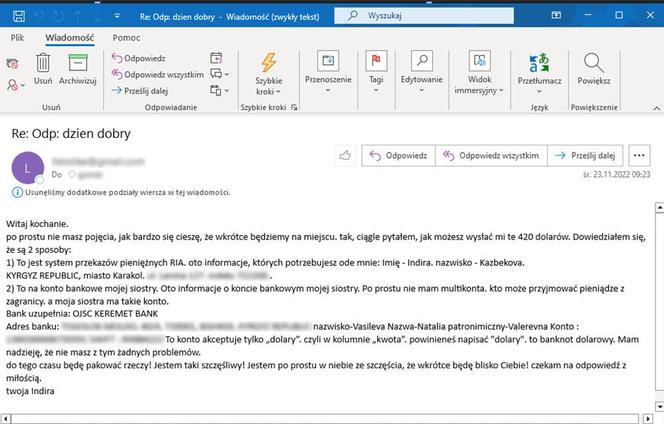Viewport: 664px width, 424px height.
Task: Click the like thumbs-up button
Action: click(x=345, y=155)
